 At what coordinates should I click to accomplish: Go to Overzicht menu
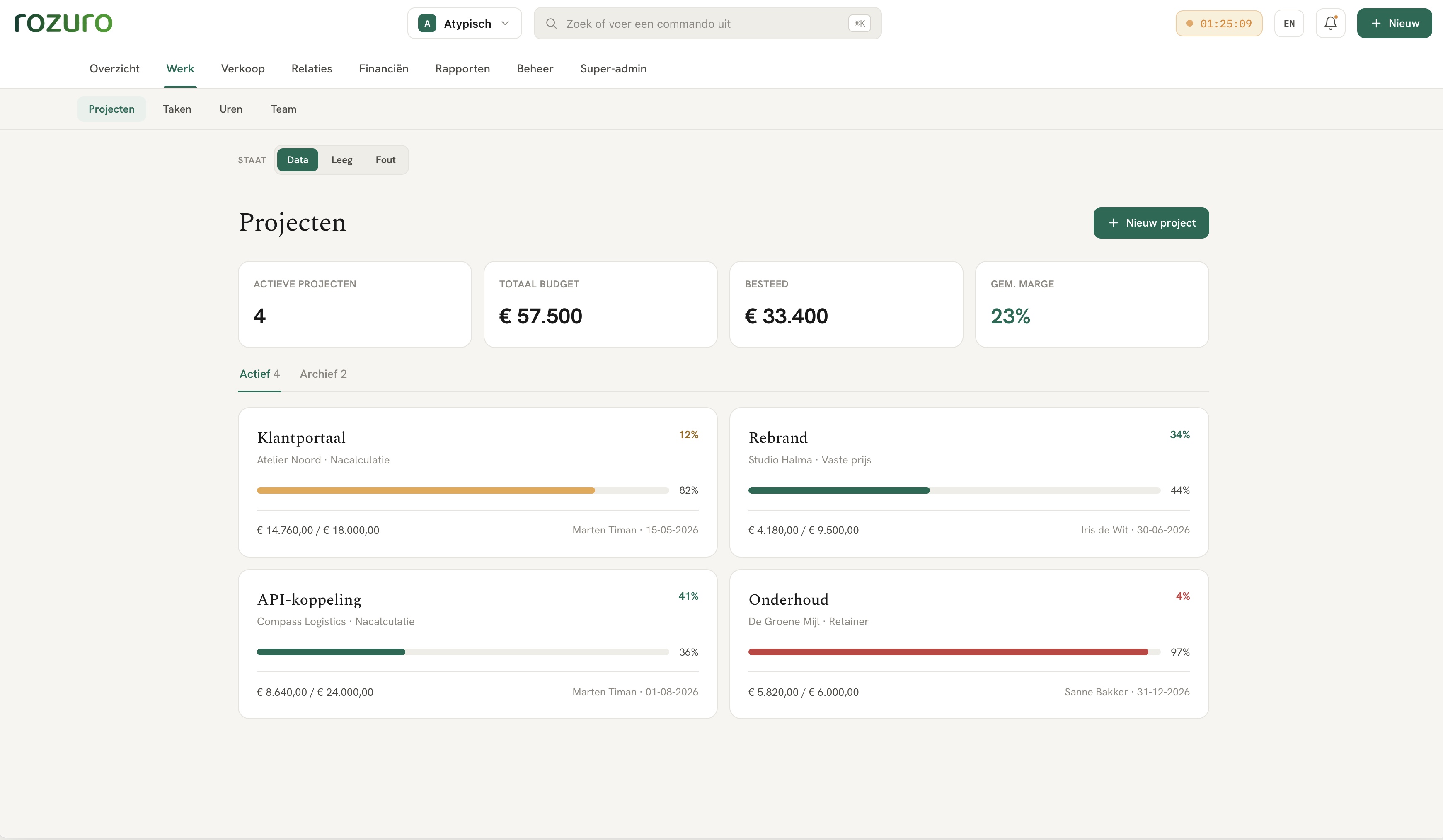(114, 69)
